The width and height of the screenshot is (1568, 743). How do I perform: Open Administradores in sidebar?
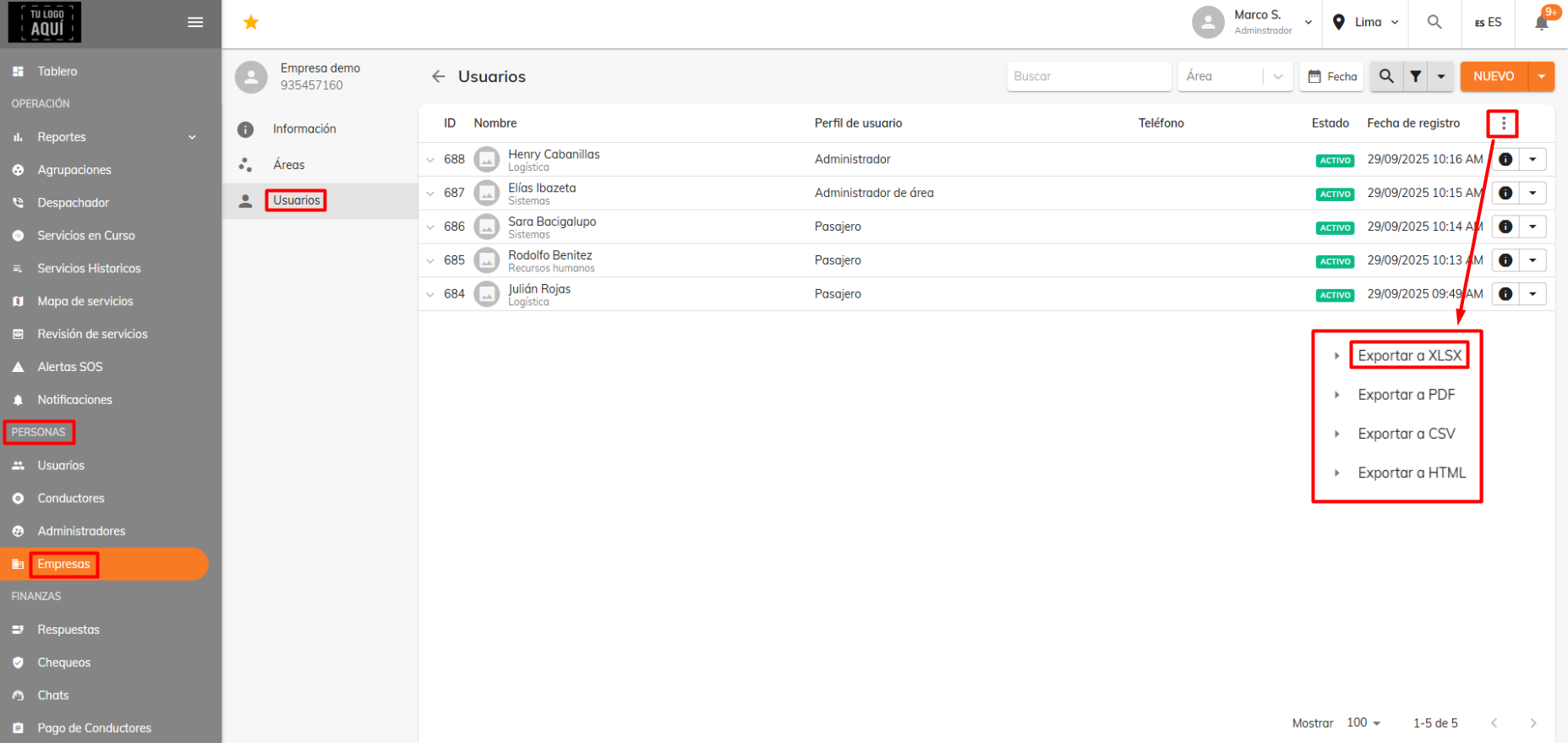pyautogui.click(x=81, y=532)
